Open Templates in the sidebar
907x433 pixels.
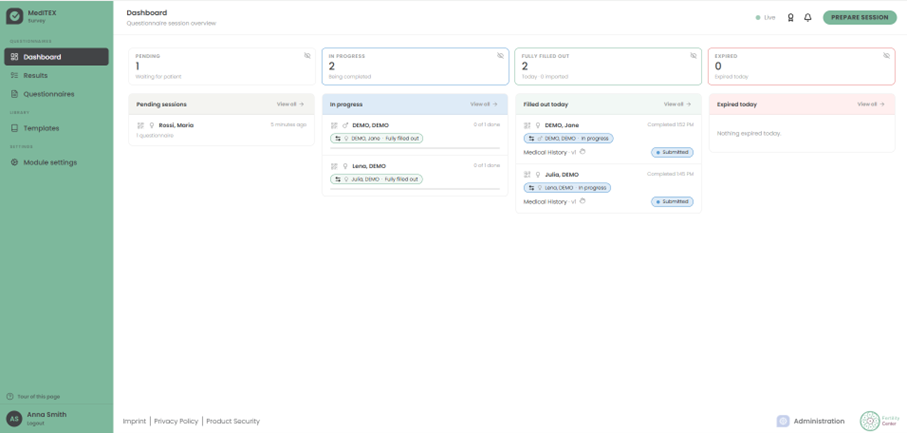pos(56,128)
